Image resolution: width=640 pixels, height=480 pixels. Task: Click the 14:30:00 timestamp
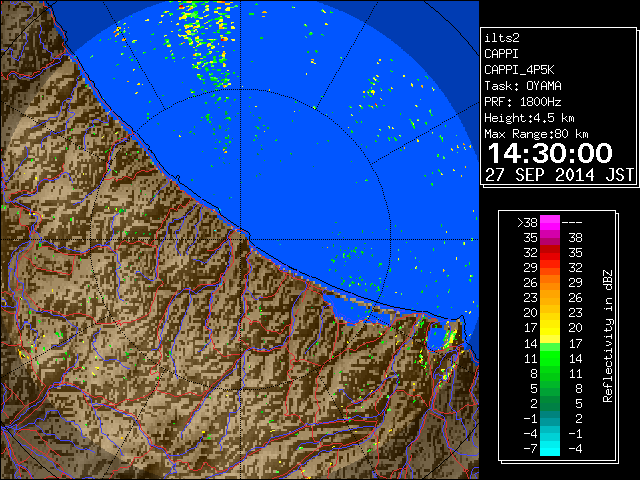point(550,153)
